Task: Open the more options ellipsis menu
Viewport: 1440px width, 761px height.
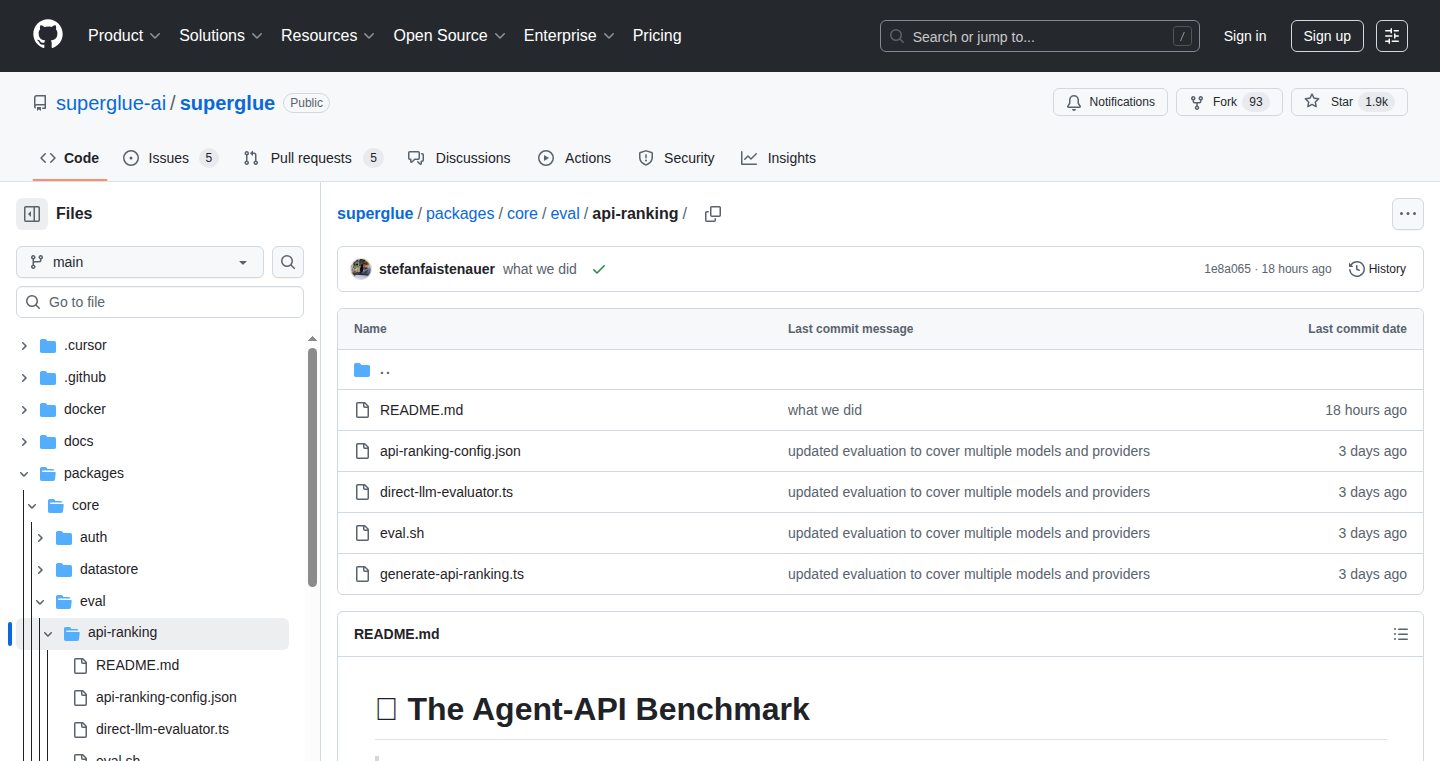Action: click(x=1408, y=214)
